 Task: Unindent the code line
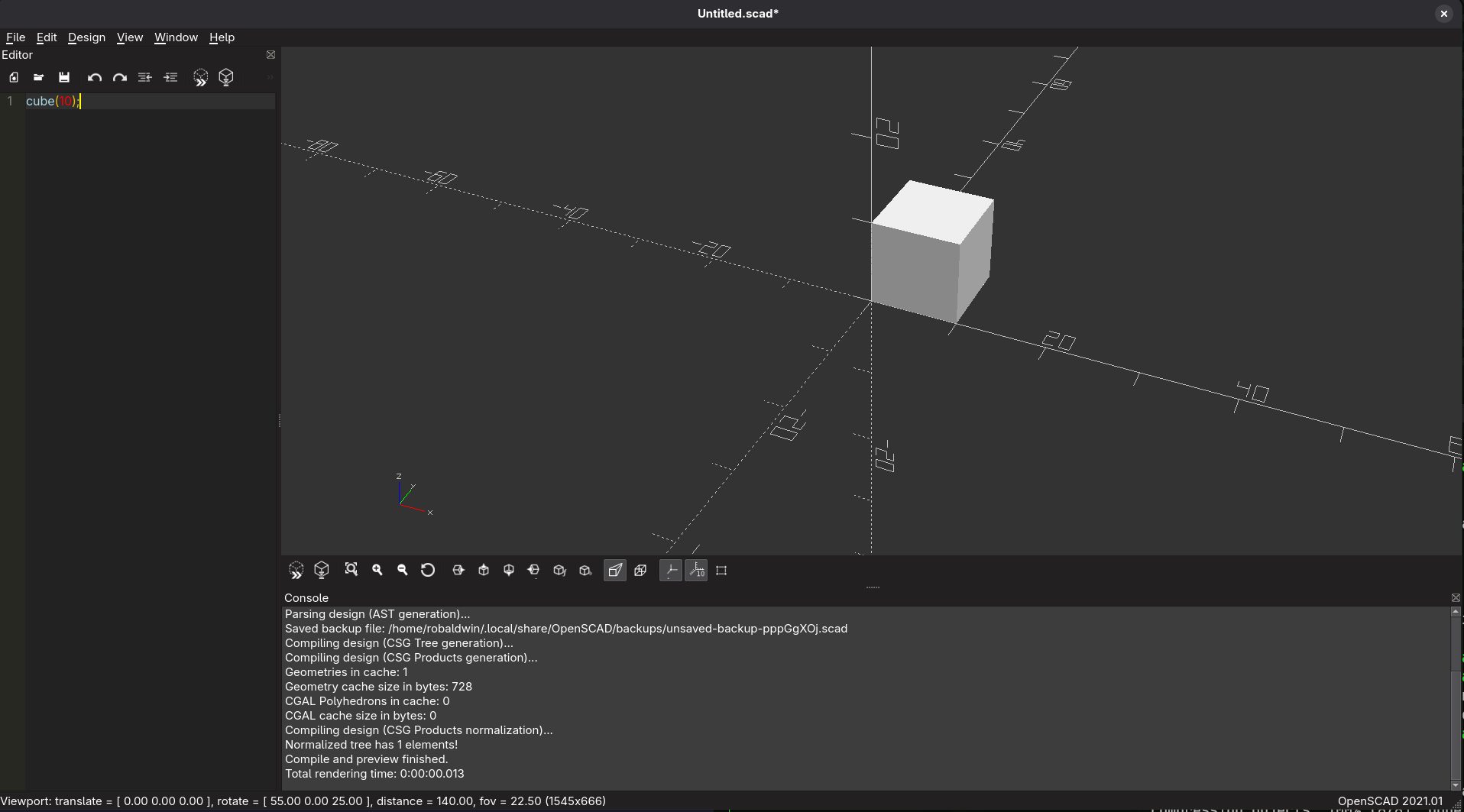(145, 77)
